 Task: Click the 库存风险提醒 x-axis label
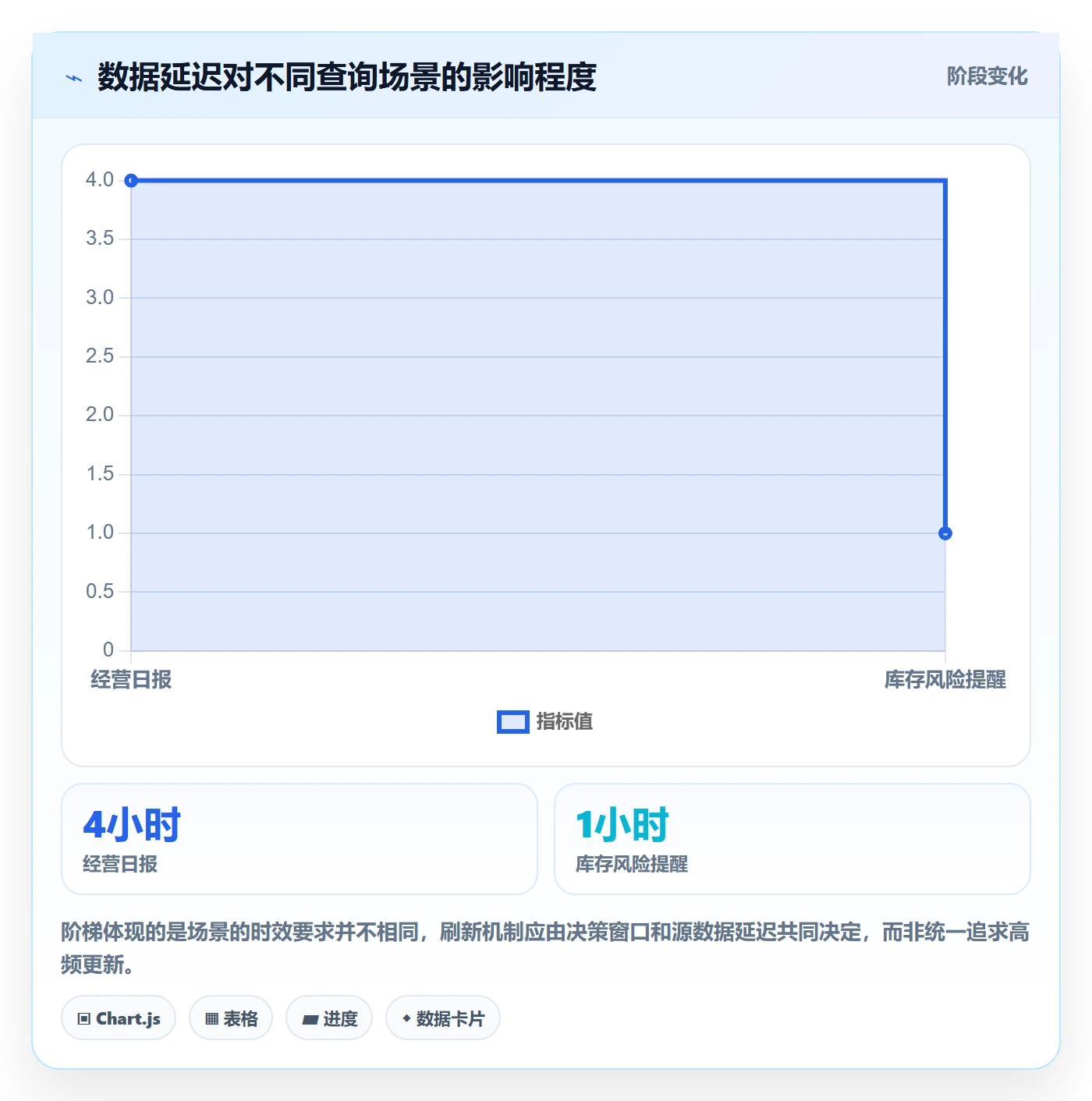pos(945,680)
